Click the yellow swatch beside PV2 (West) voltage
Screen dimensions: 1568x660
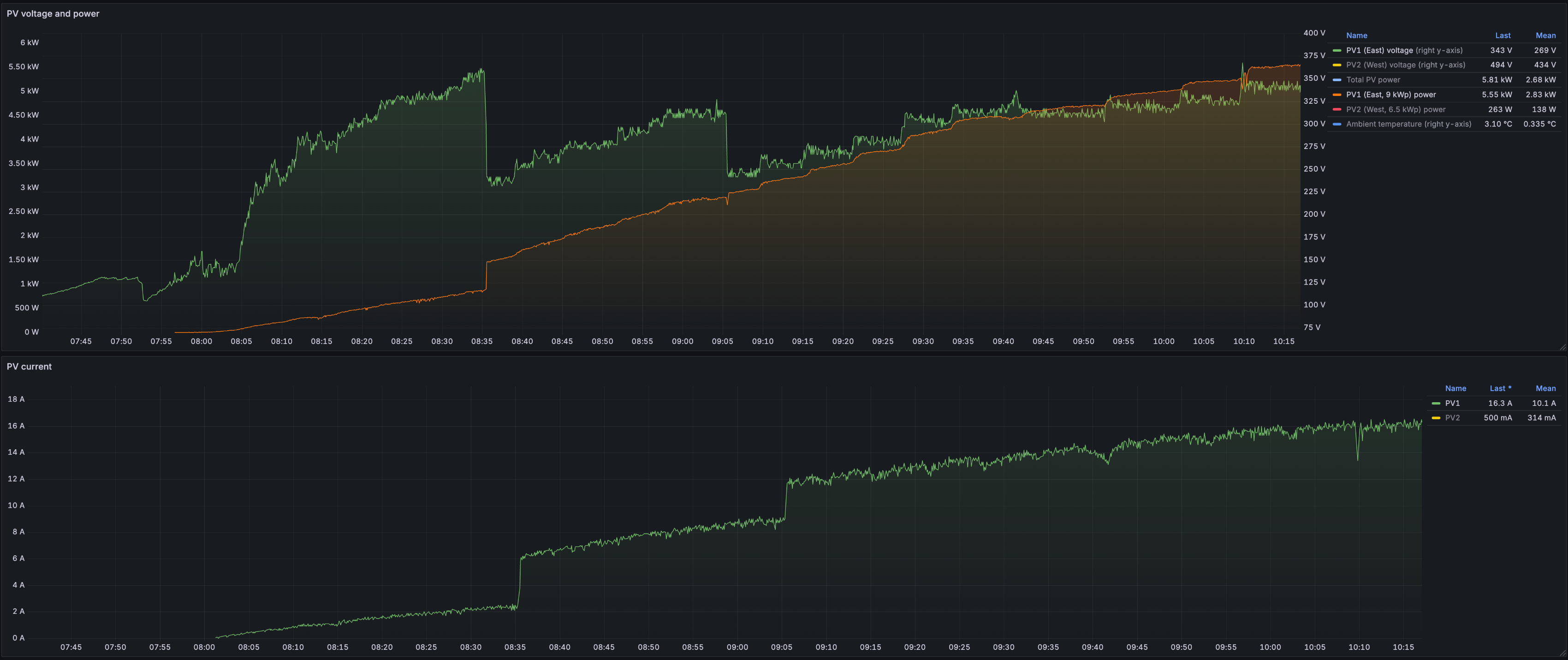tap(1336, 65)
